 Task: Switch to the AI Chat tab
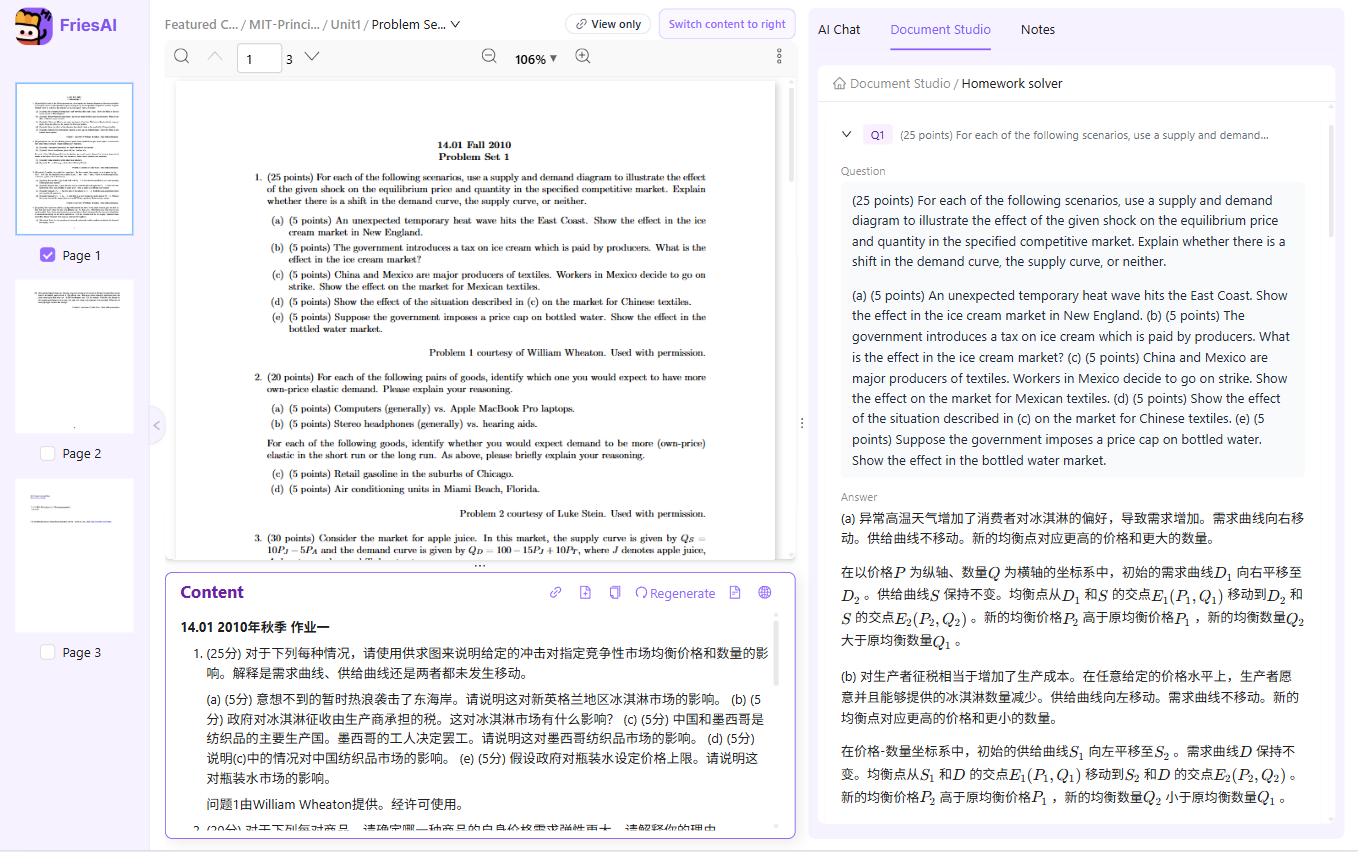tap(839, 29)
